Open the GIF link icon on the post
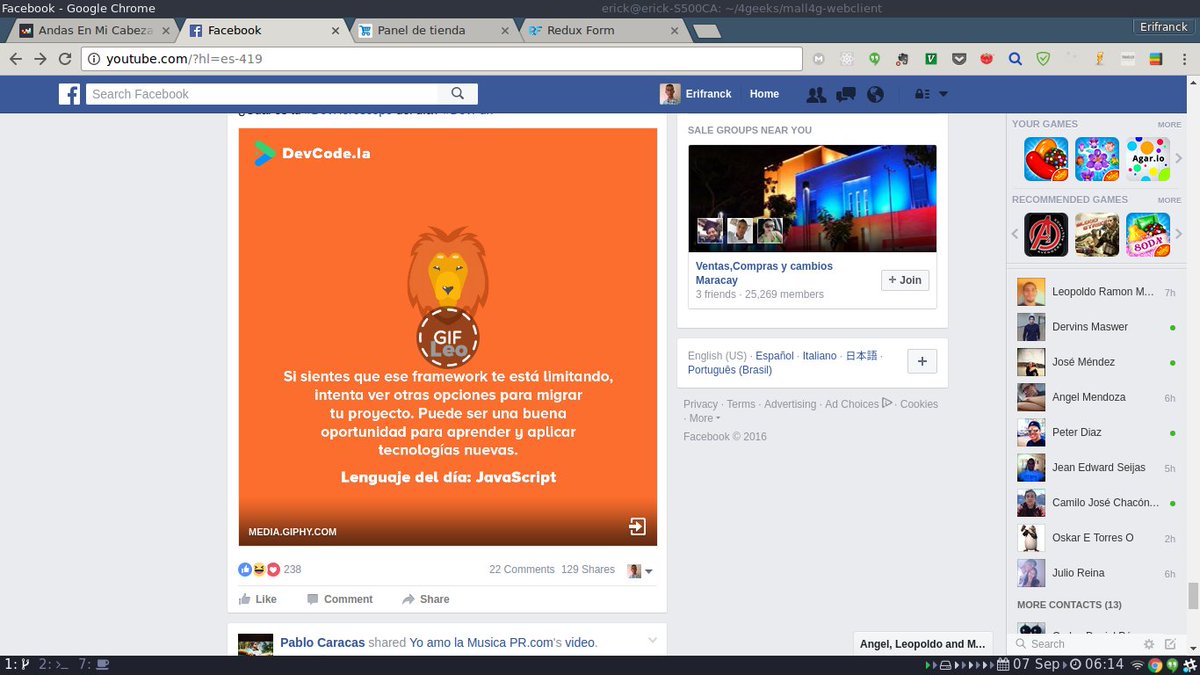 click(x=637, y=527)
